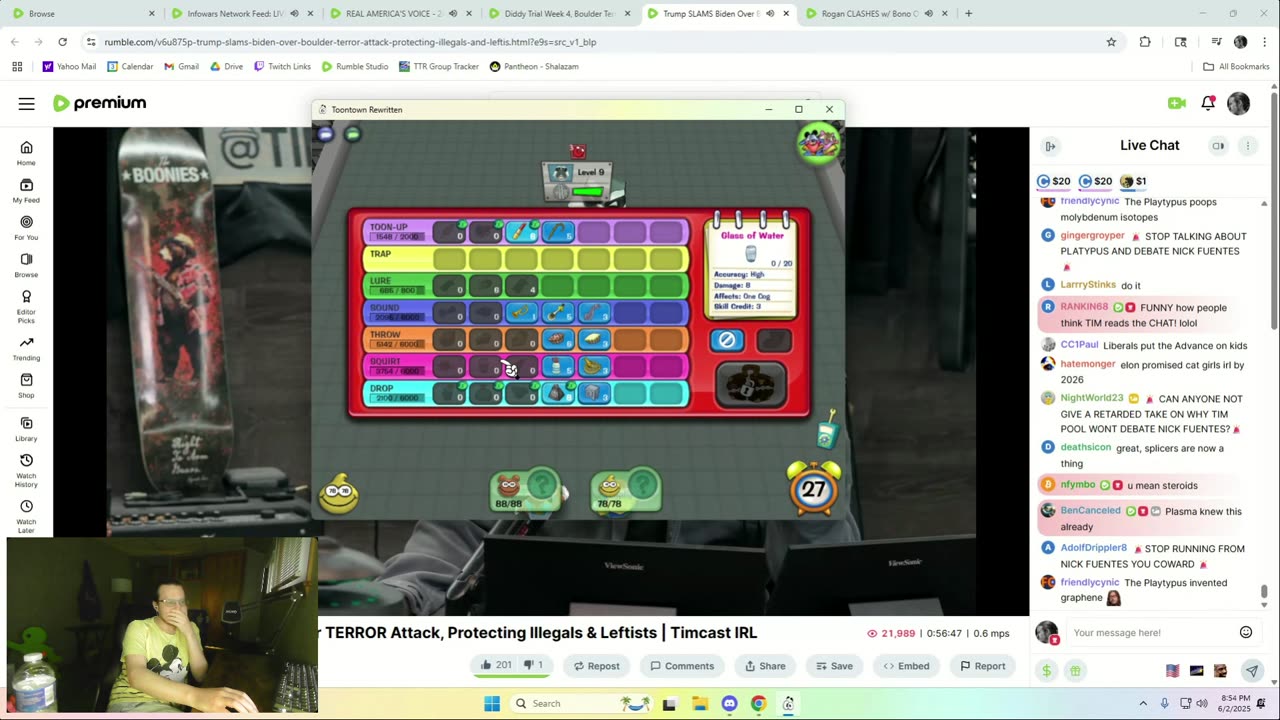
Task: Open the TTR Group Tracker bookmark
Action: pyautogui.click(x=438, y=67)
